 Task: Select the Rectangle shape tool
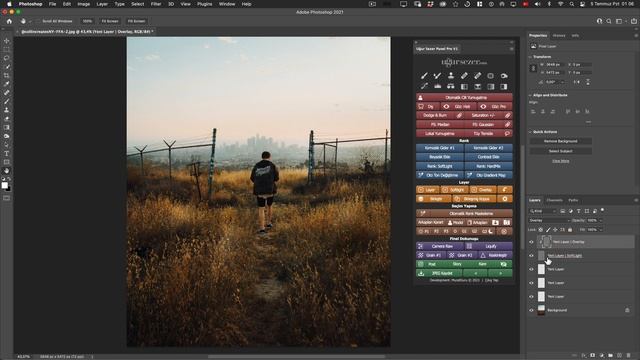pos(7,162)
